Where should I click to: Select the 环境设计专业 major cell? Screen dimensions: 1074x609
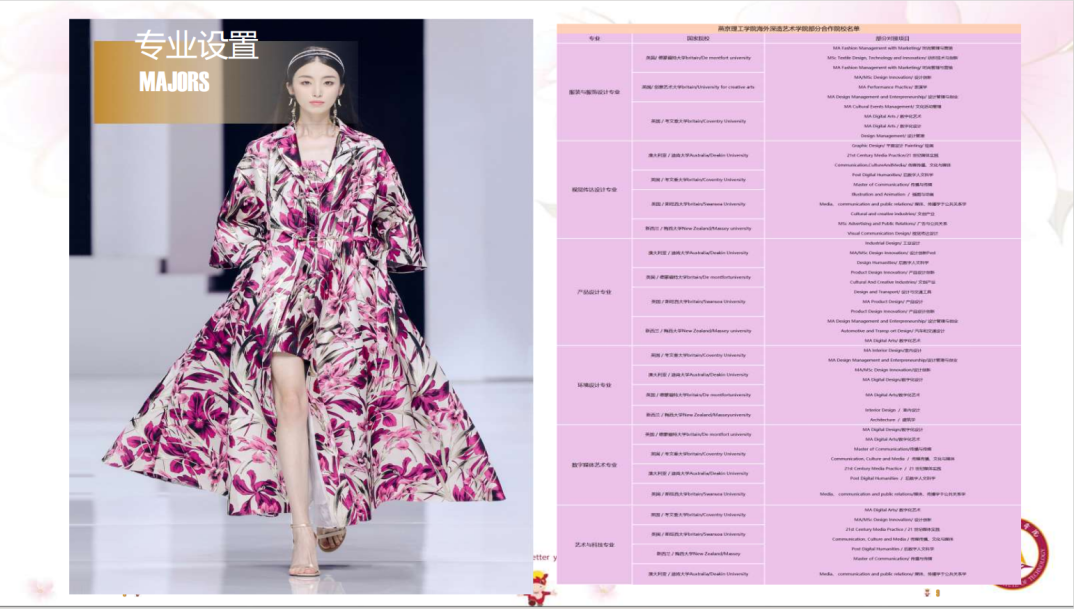(594, 385)
